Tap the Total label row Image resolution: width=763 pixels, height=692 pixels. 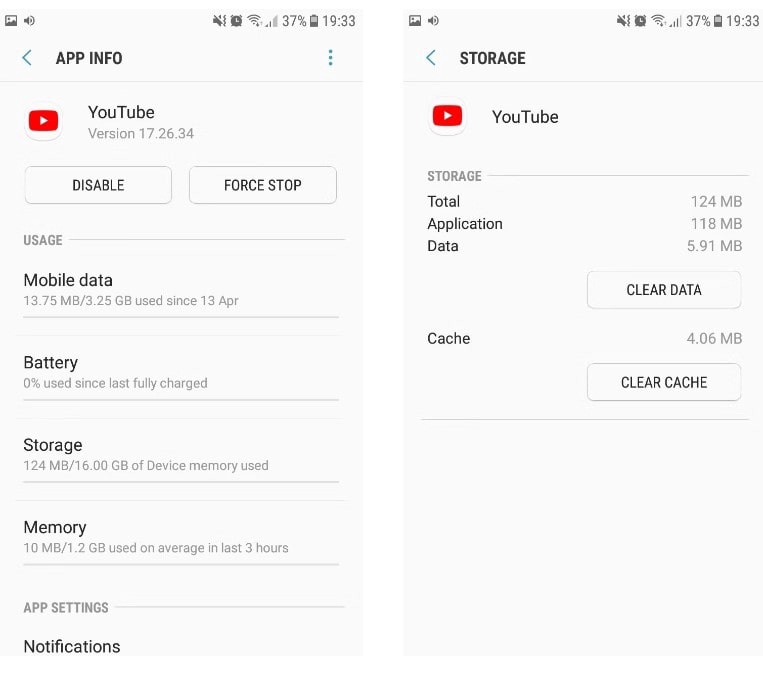(584, 201)
